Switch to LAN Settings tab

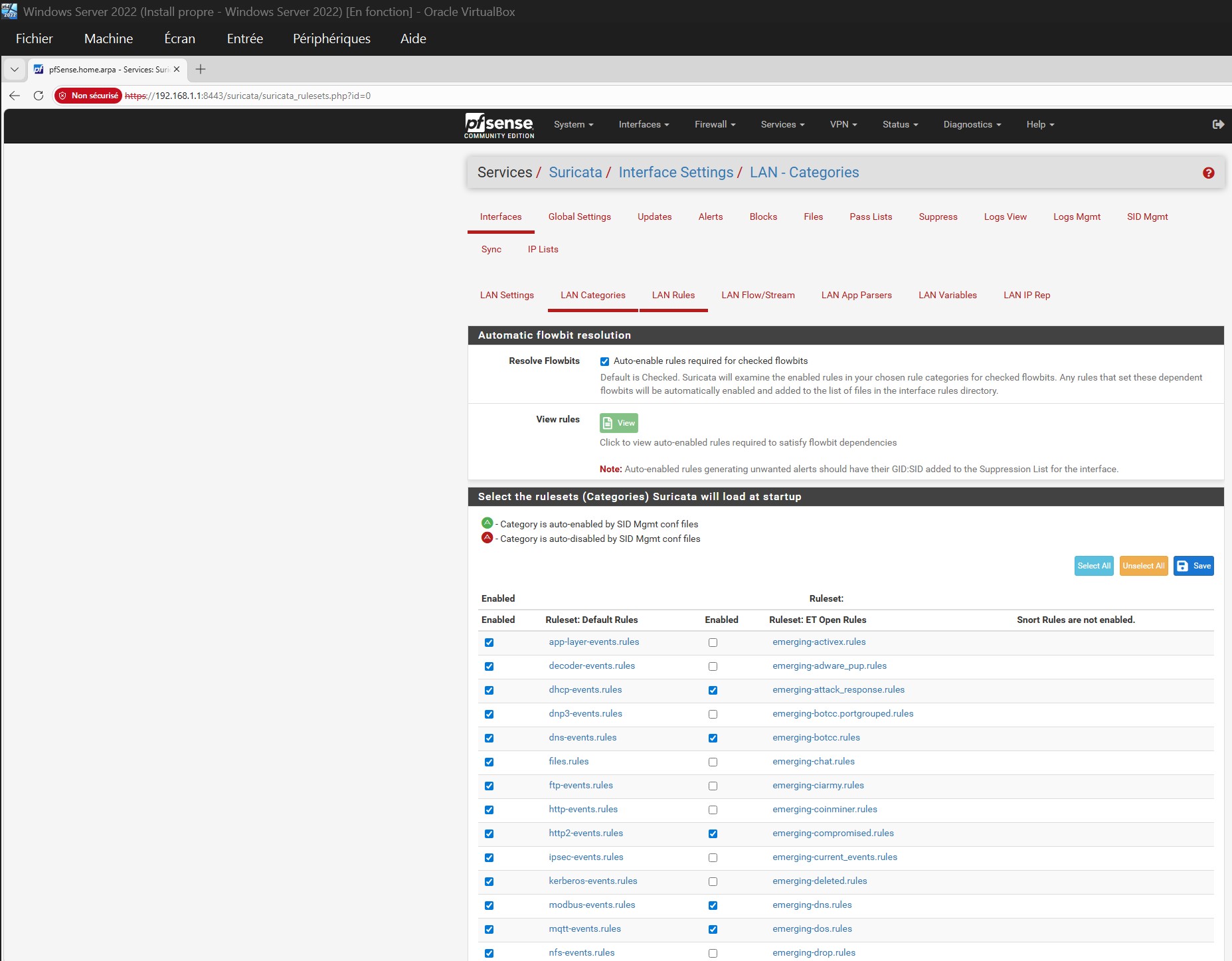[x=507, y=296]
